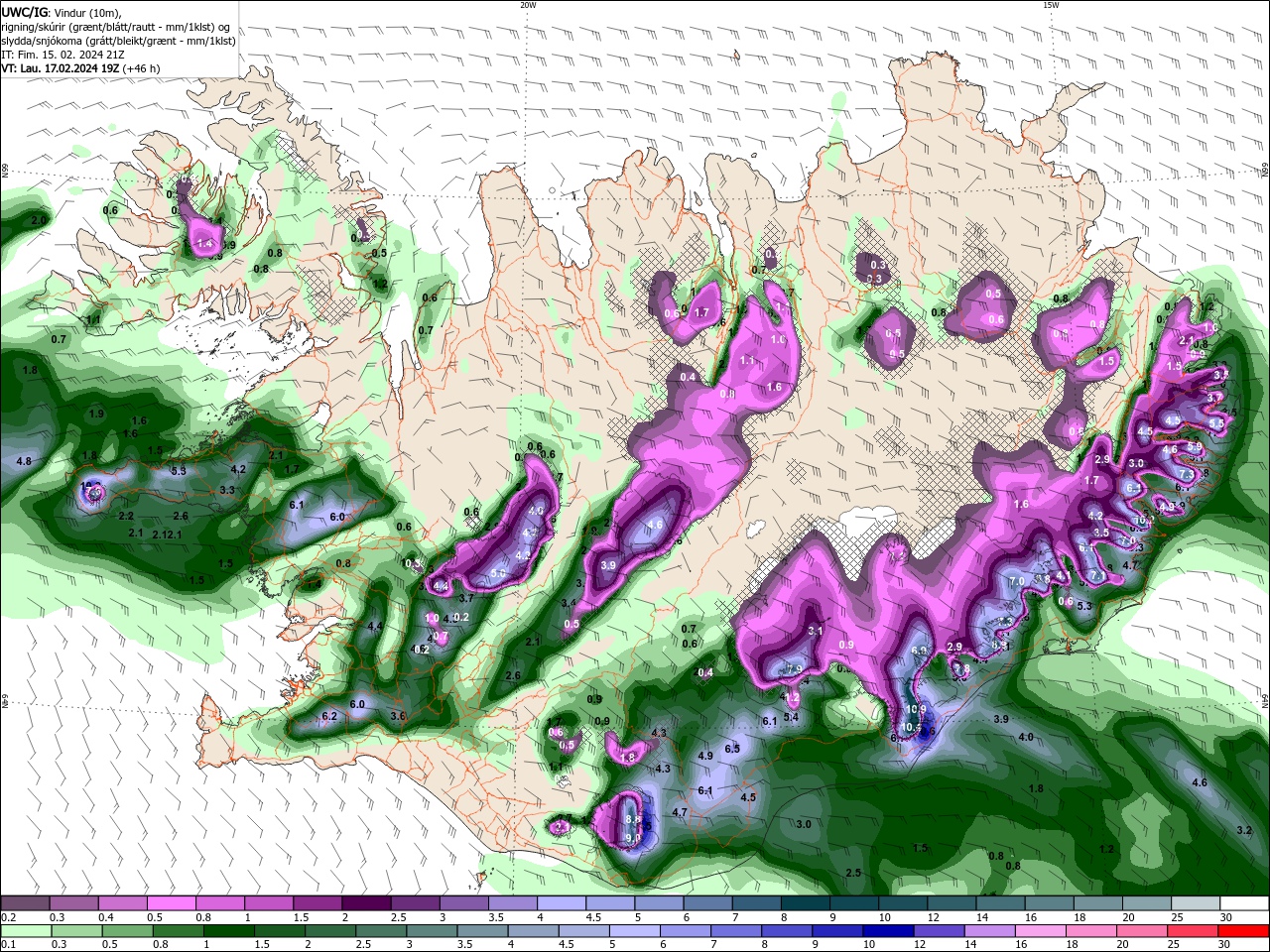This screenshot has height=952, width=1270.
Task: Click the '6.5' value on the map
Action: point(732,749)
